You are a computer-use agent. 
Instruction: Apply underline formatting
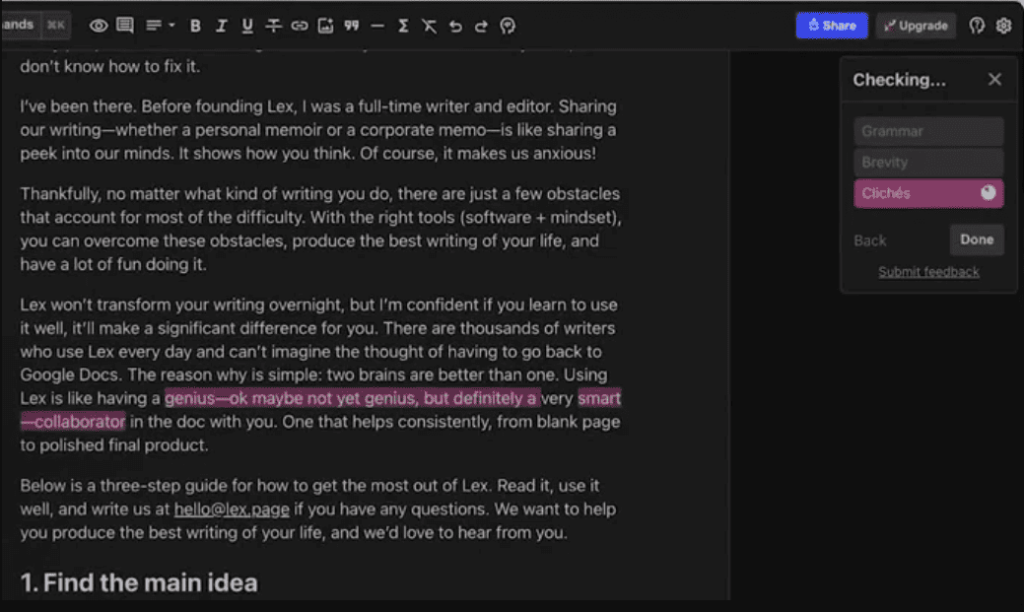click(247, 26)
